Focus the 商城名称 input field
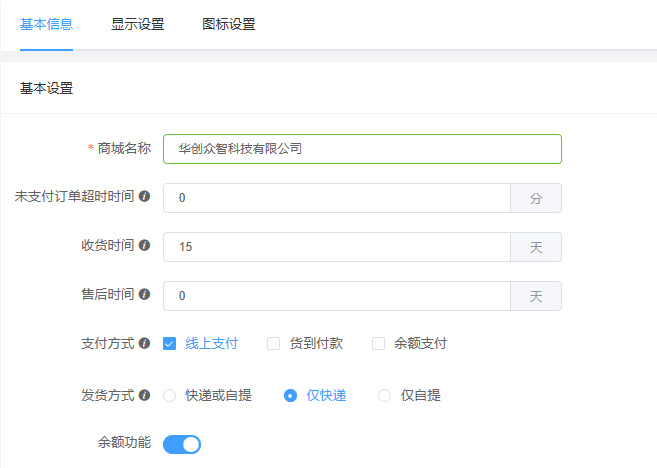The width and height of the screenshot is (657, 468). tap(362, 149)
